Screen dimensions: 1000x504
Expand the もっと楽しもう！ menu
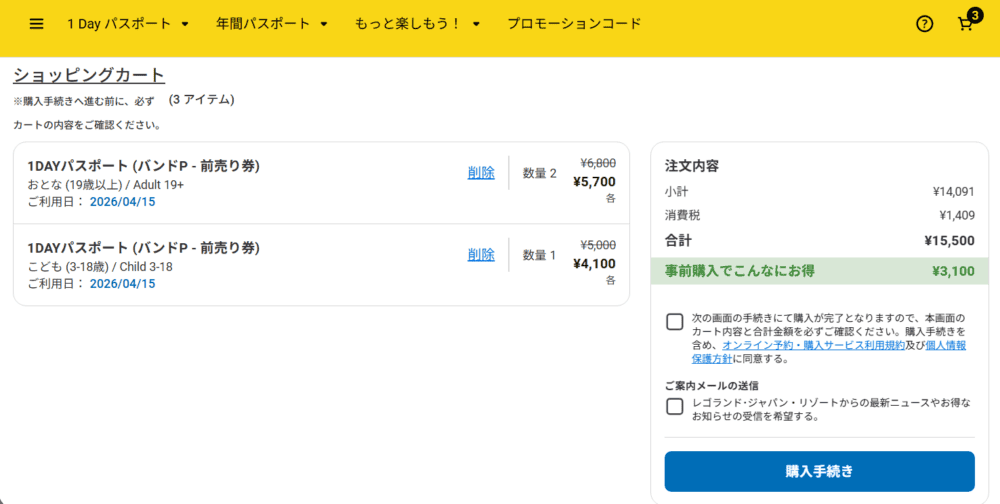point(417,24)
